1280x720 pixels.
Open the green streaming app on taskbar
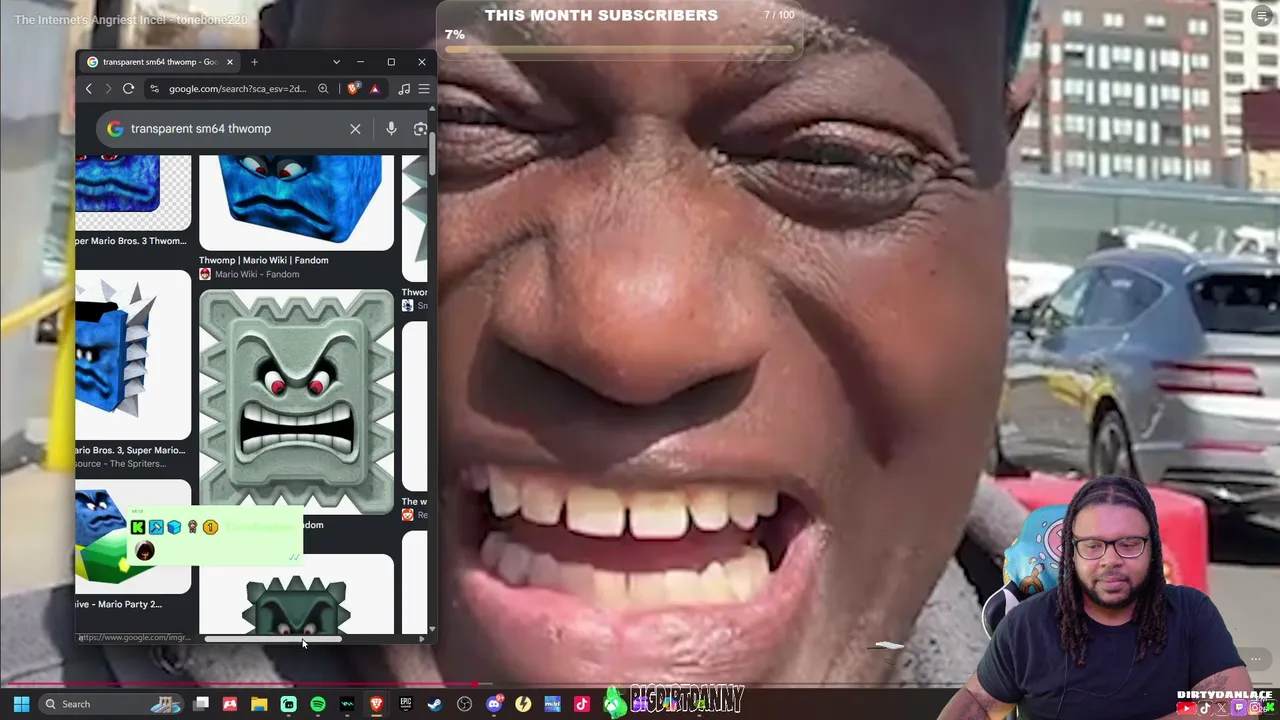288,704
